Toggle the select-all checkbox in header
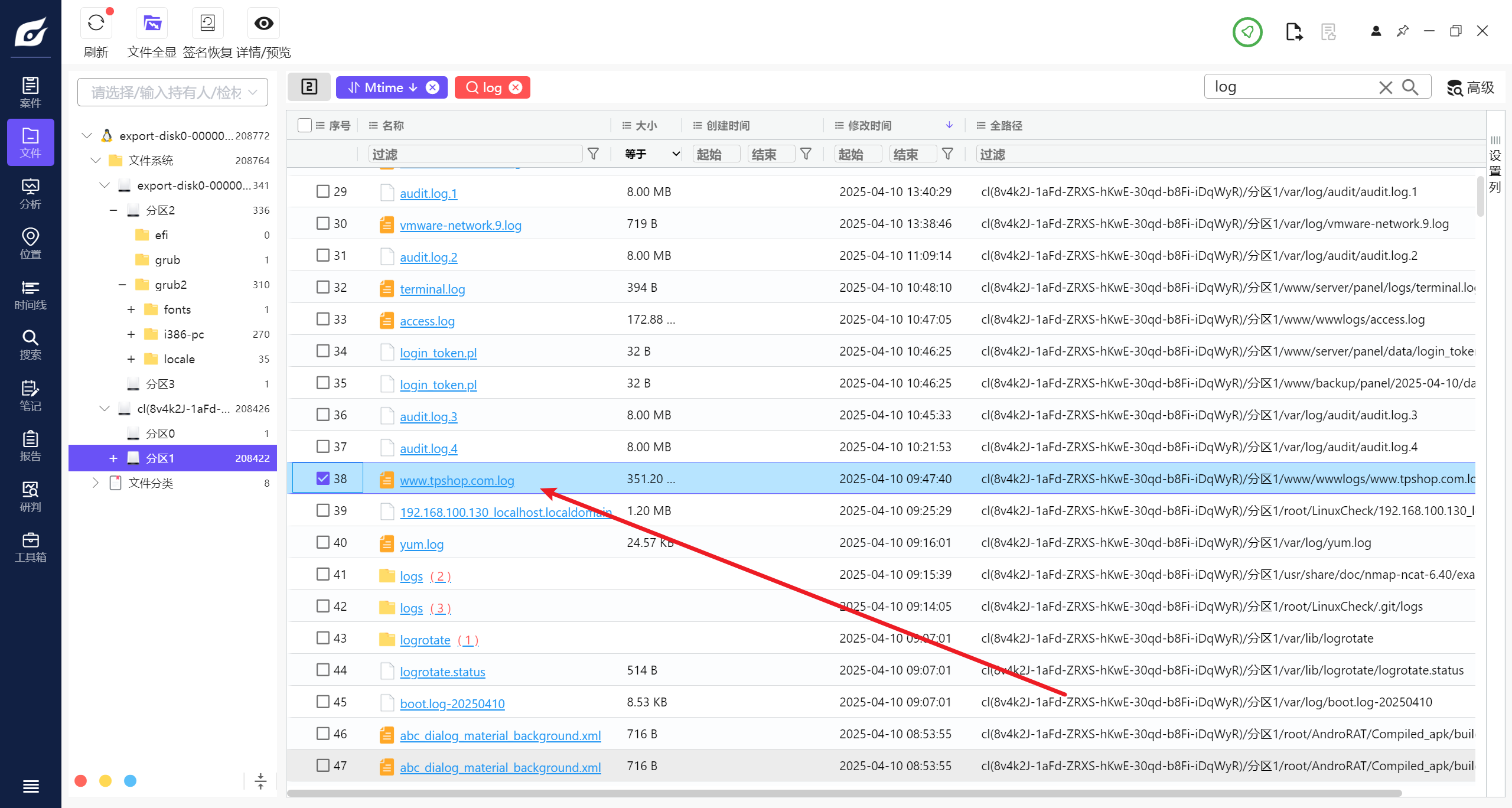 (x=305, y=125)
